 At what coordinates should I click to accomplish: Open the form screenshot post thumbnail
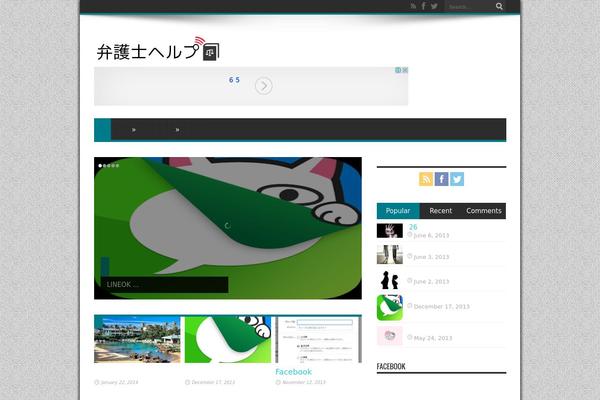pos(318,340)
